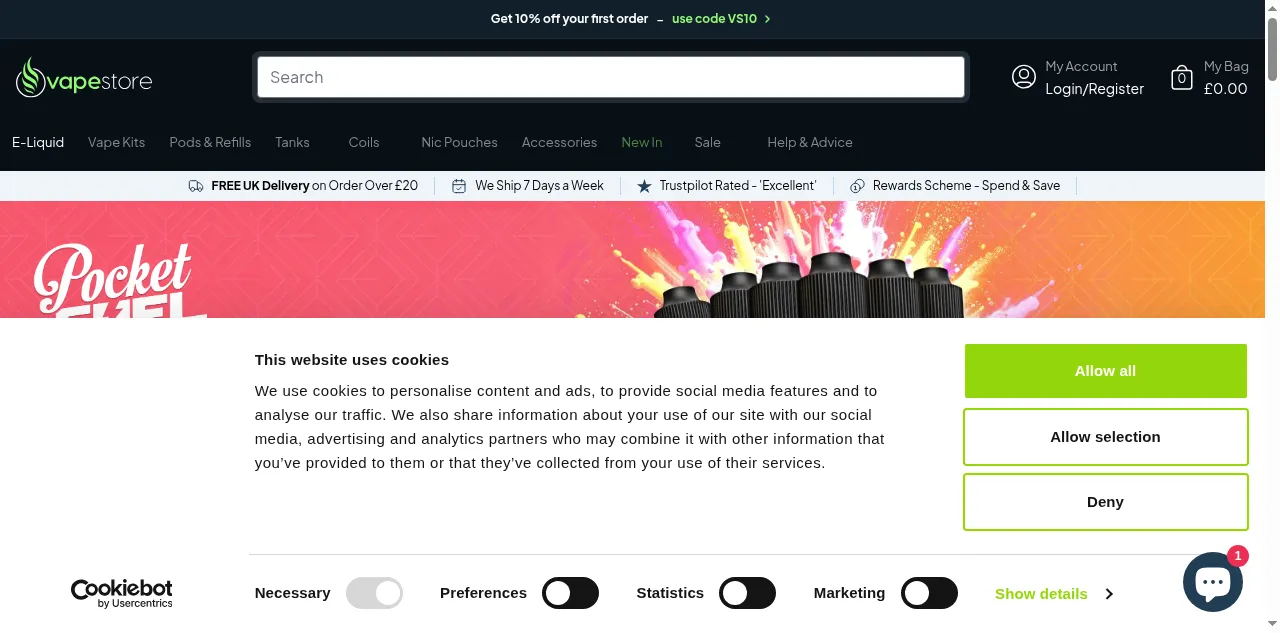
Task: Open the New In menu item
Action: [x=642, y=142]
